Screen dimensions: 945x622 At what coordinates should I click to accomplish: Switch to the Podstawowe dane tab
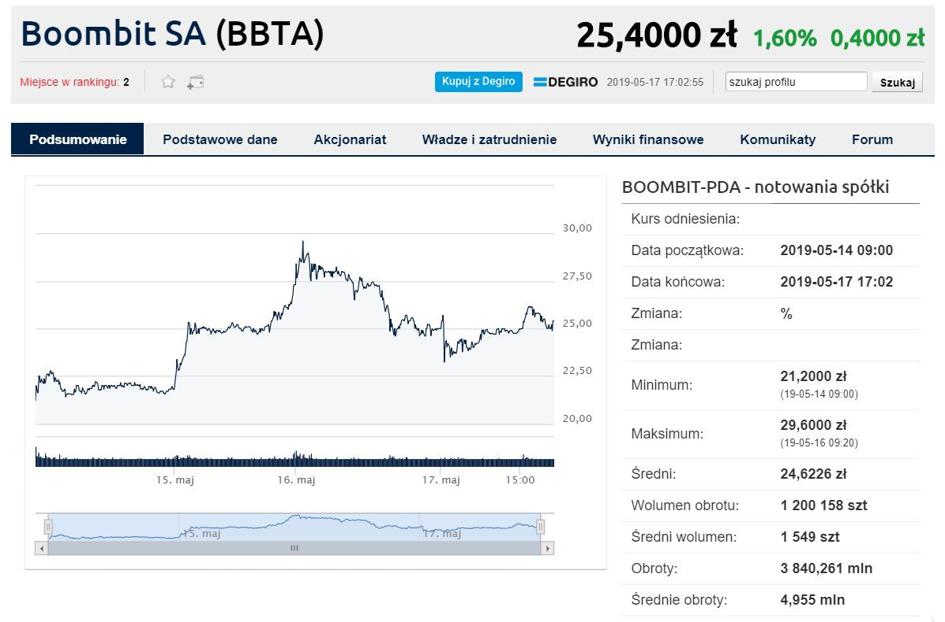[220, 139]
